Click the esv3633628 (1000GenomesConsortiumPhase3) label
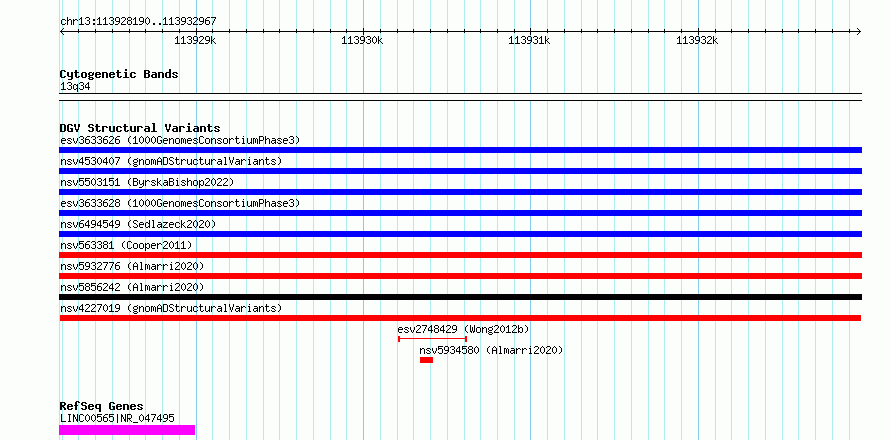The height and width of the screenshot is (440, 890). point(180,203)
